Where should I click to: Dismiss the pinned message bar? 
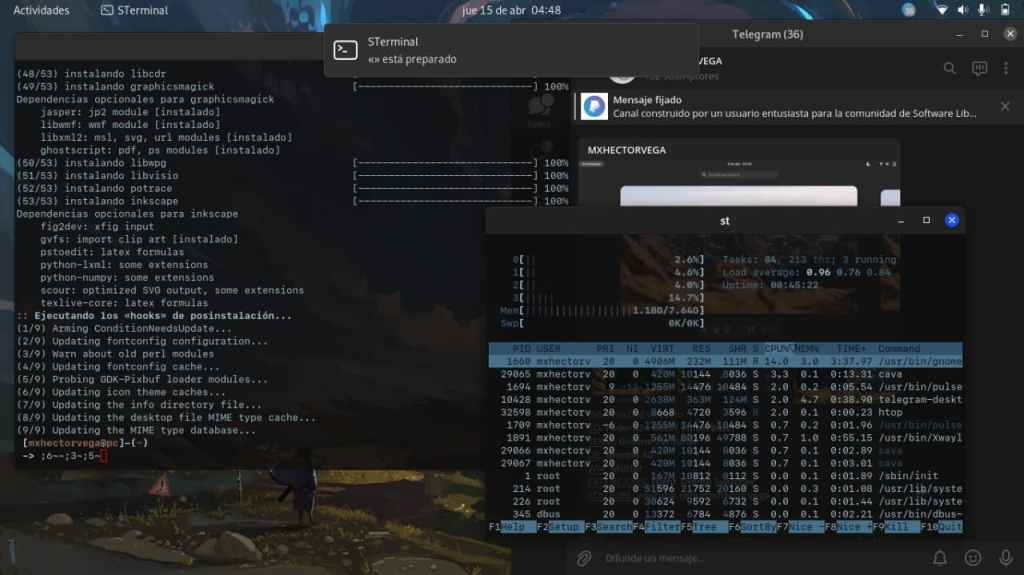click(1003, 106)
